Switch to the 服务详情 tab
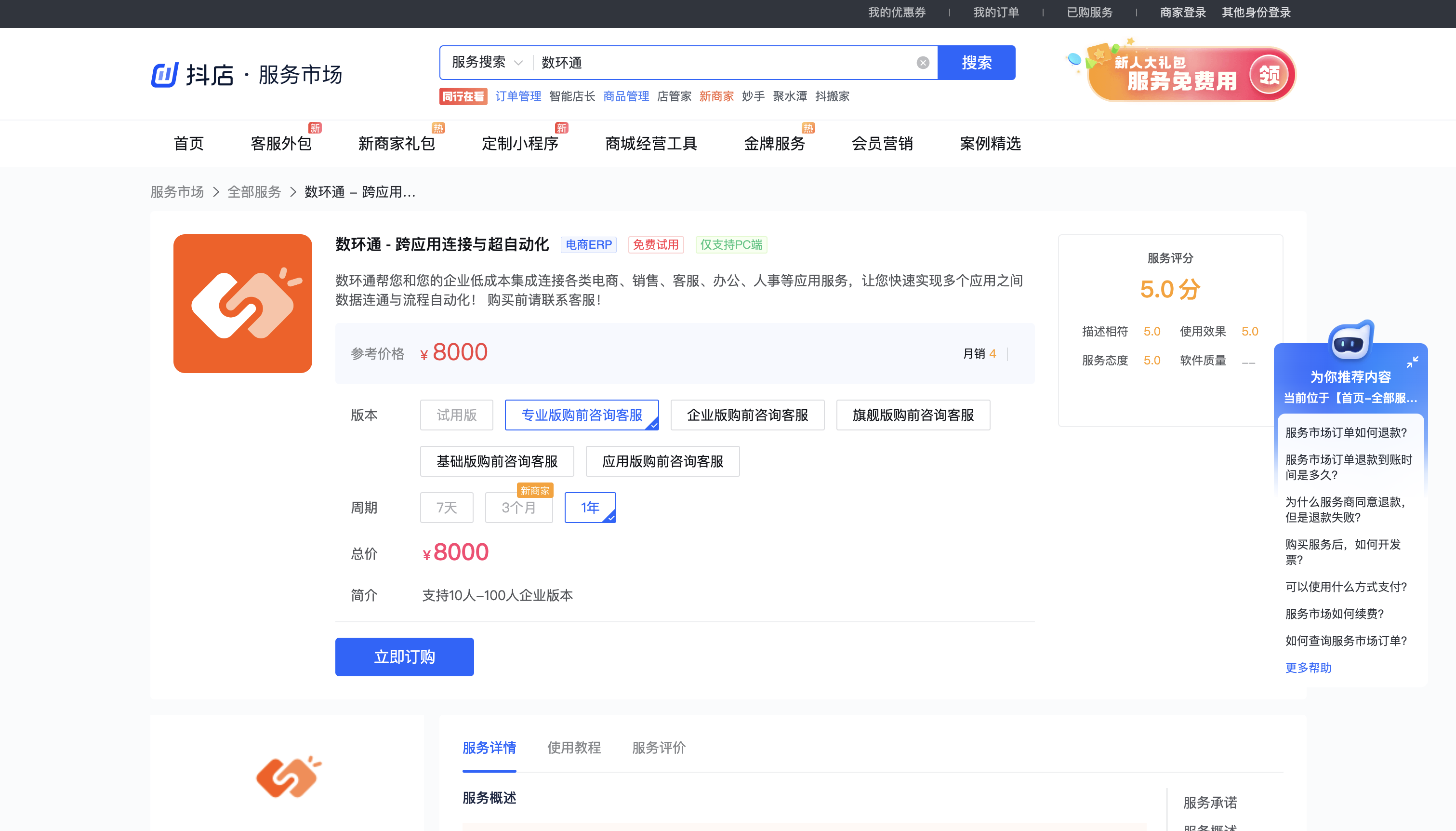Viewport: 1456px width, 831px height. click(489, 748)
